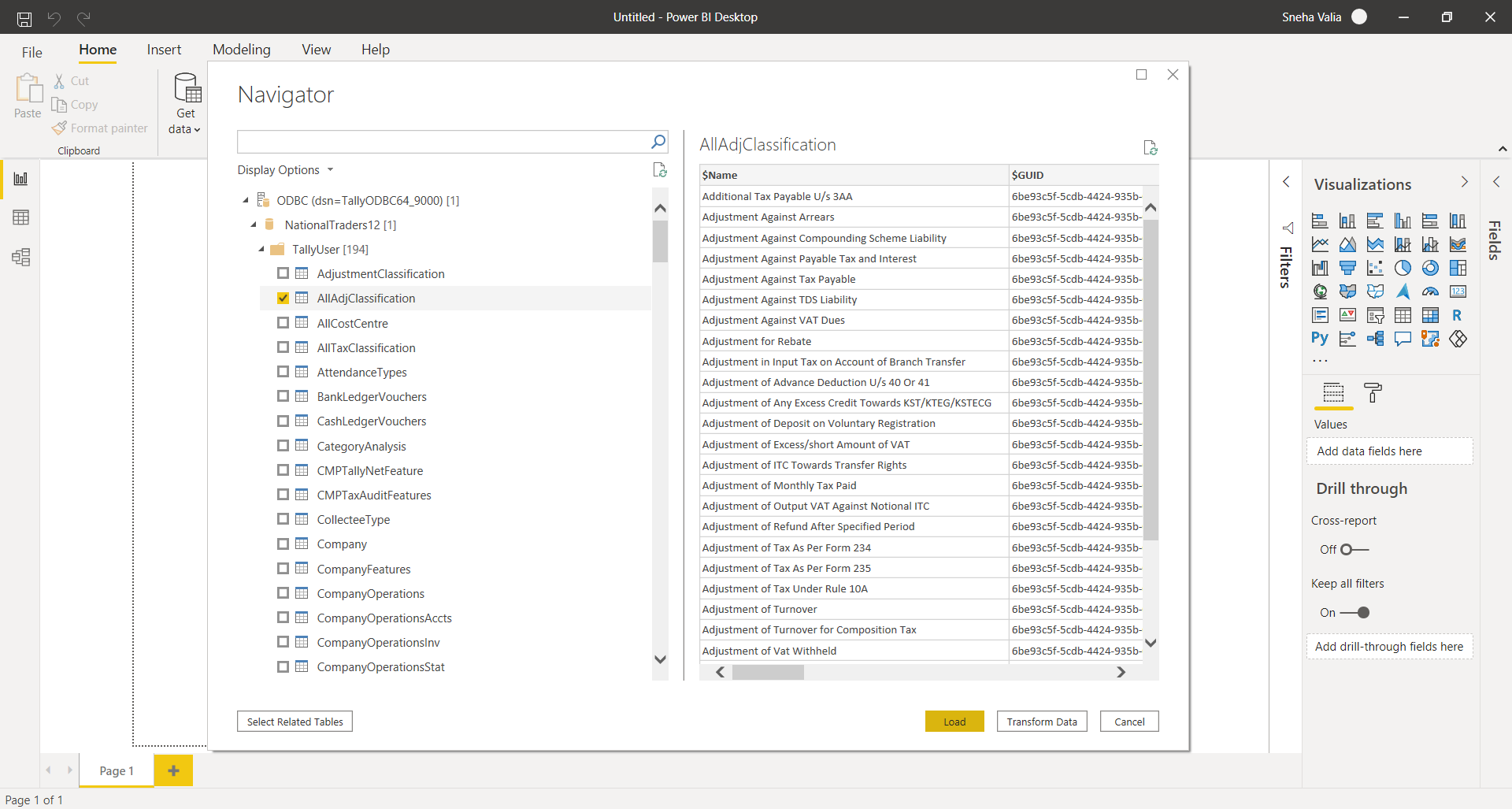Select the globe Map visualization
The height and width of the screenshot is (809, 1512).
click(x=1320, y=291)
